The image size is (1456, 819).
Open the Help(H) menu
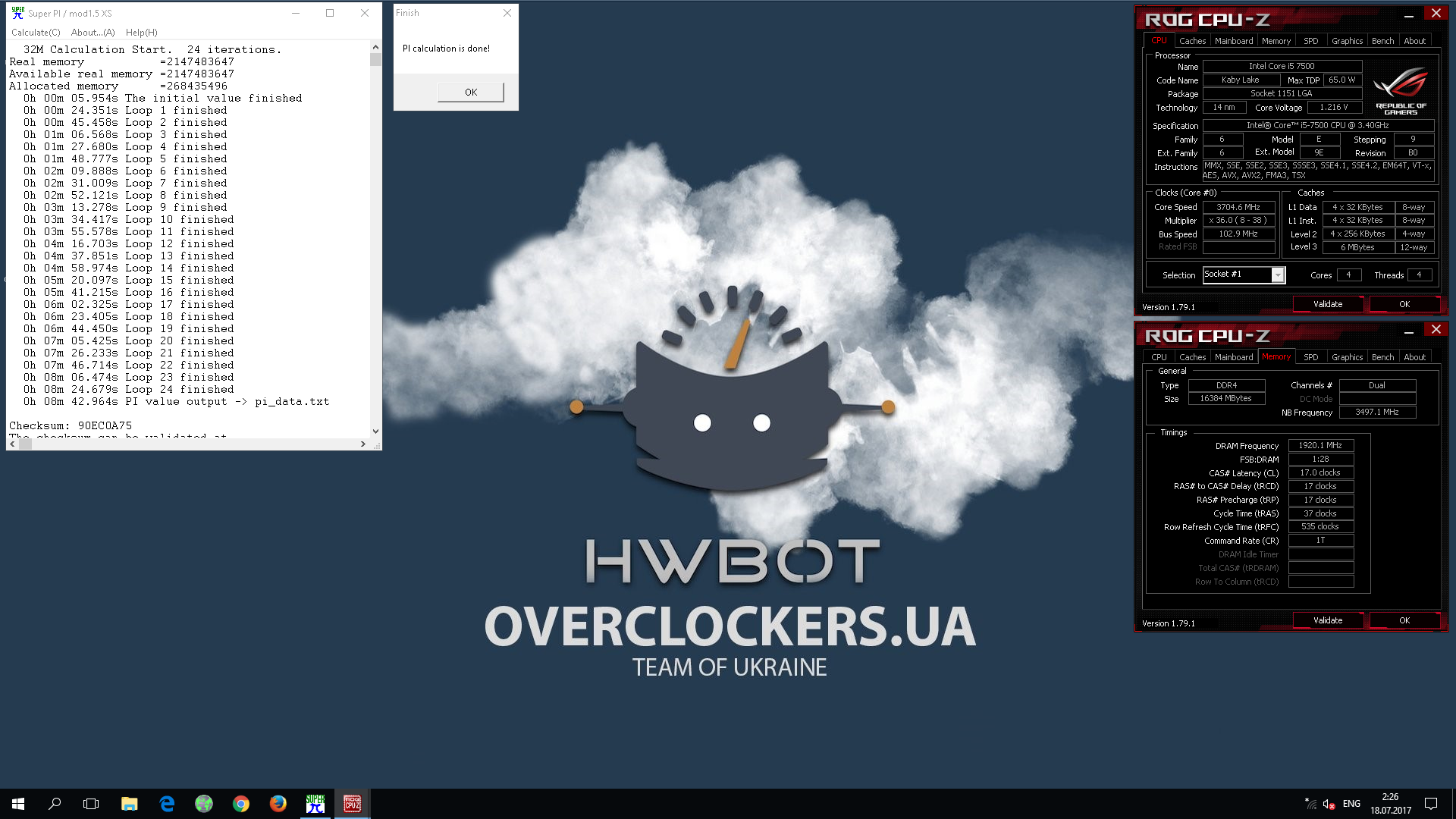tap(141, 33)
